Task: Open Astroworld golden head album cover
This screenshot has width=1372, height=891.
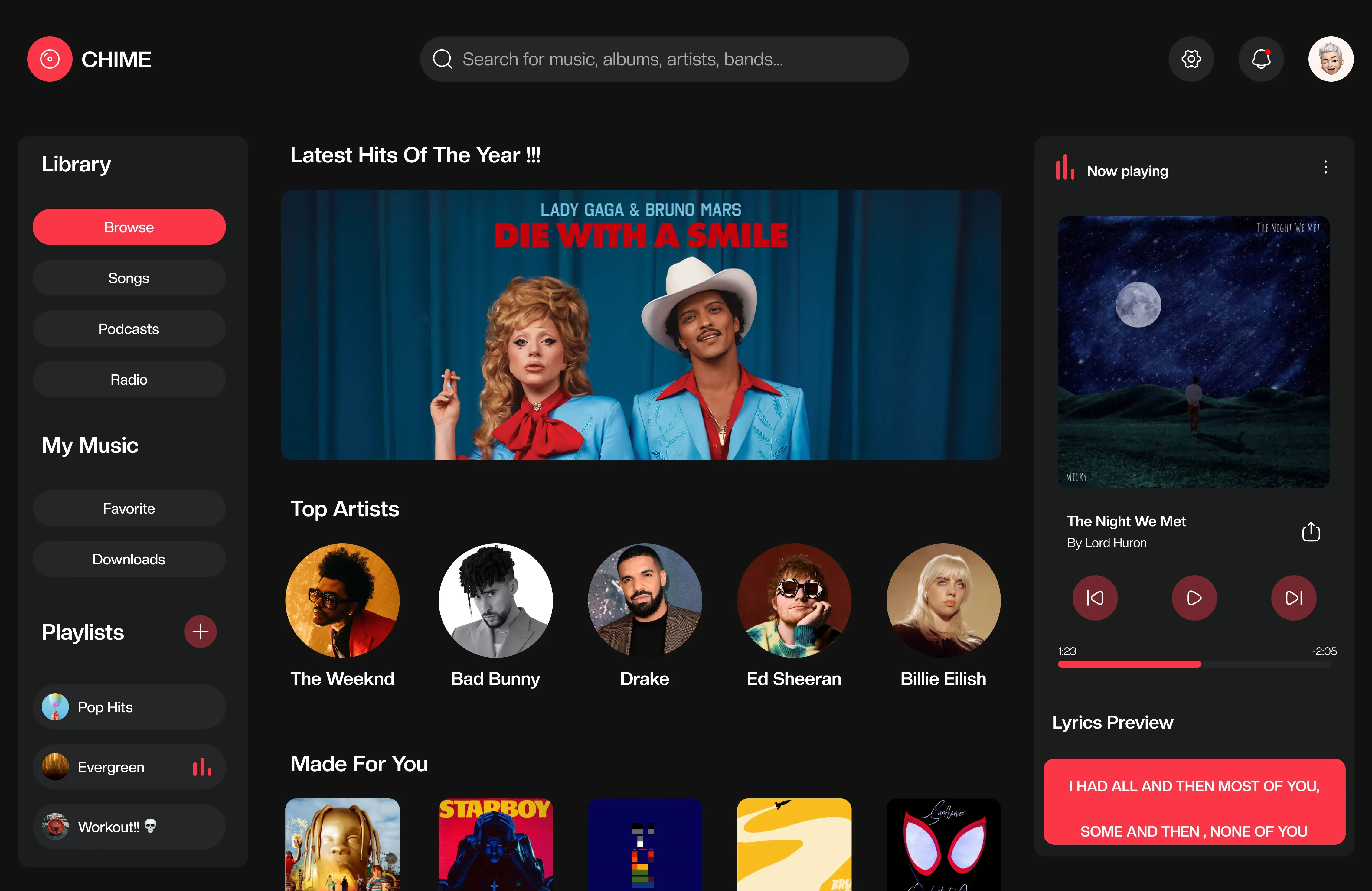Action: click(342, 844)
